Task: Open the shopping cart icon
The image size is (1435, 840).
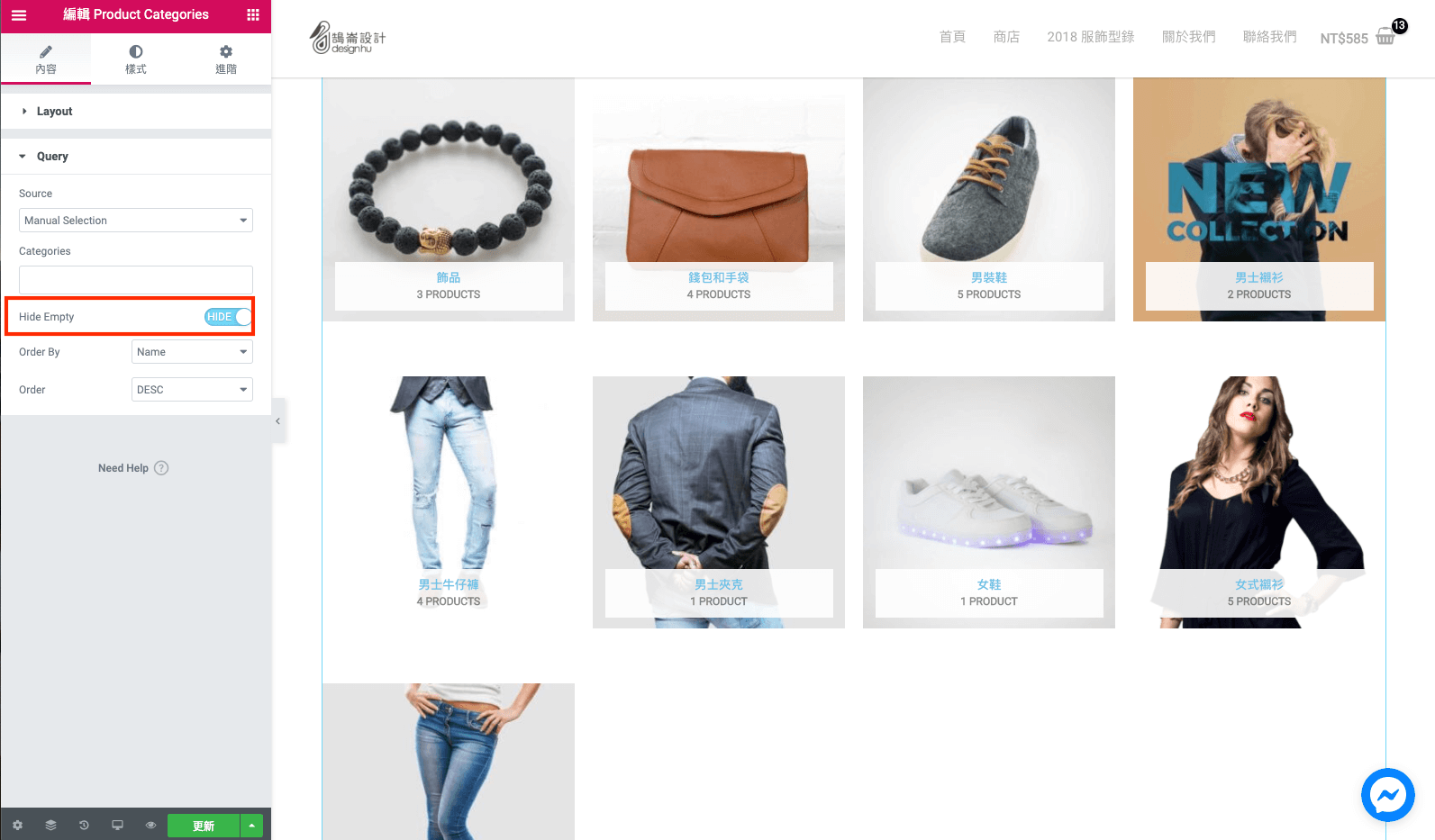Action: [1386, 37]
